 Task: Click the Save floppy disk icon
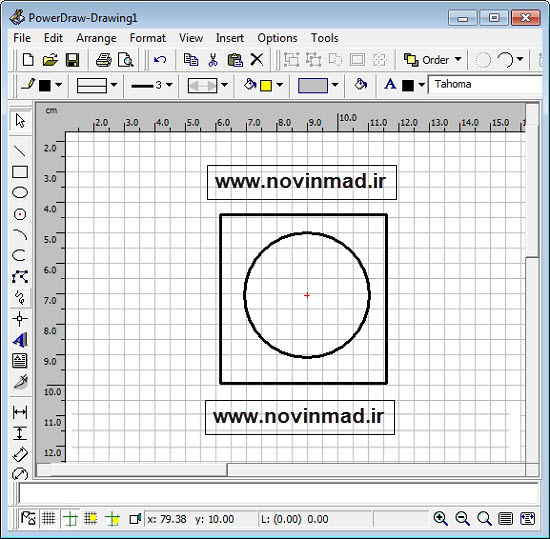point(73,60)
